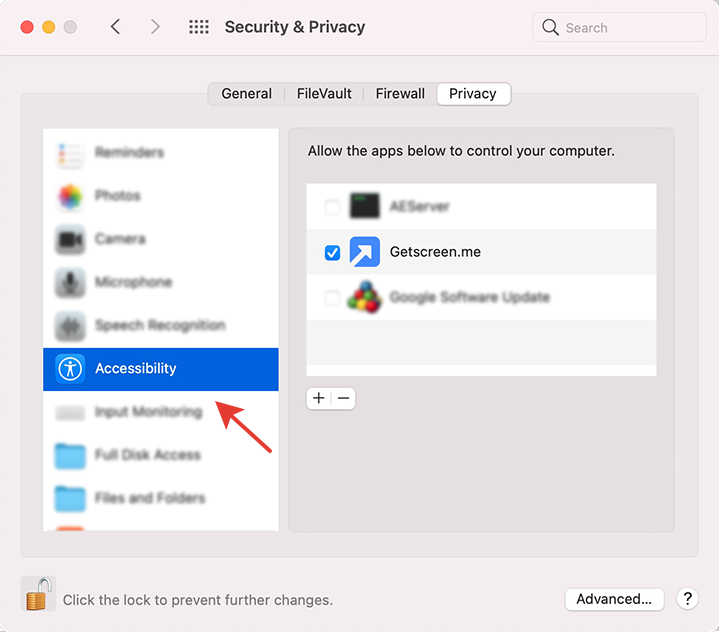Uncheck the Getscreen.me checkbox
Screen dimensions: 719x632
pos(333,253)
